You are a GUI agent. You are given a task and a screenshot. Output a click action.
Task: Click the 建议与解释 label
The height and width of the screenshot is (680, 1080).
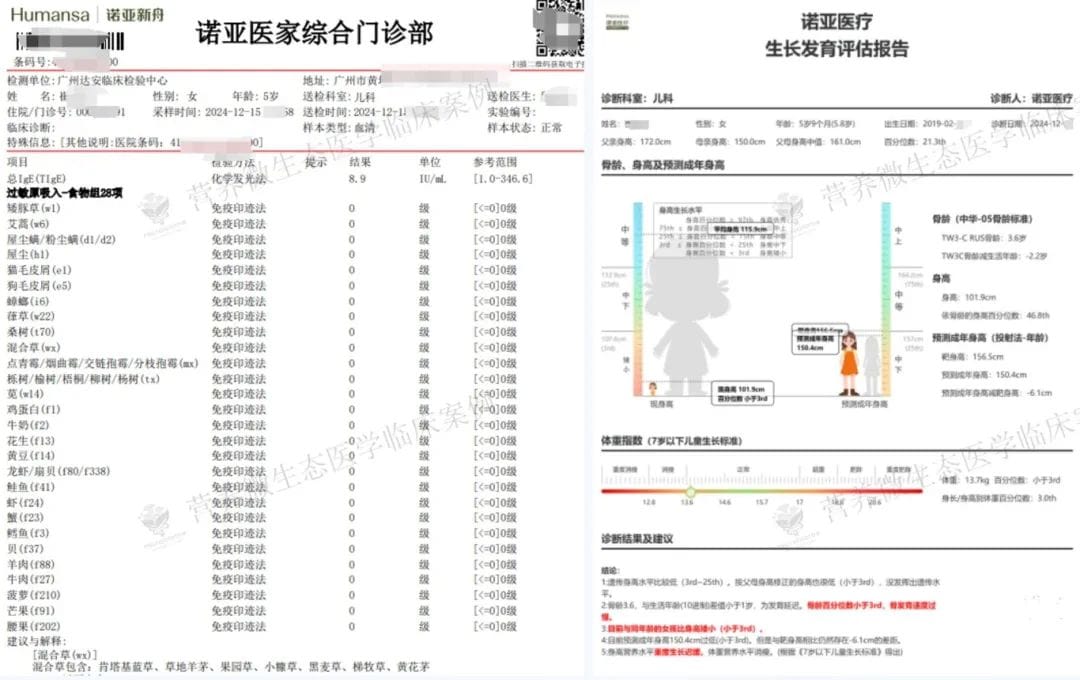pyautogui.click(x=37, y=641)
